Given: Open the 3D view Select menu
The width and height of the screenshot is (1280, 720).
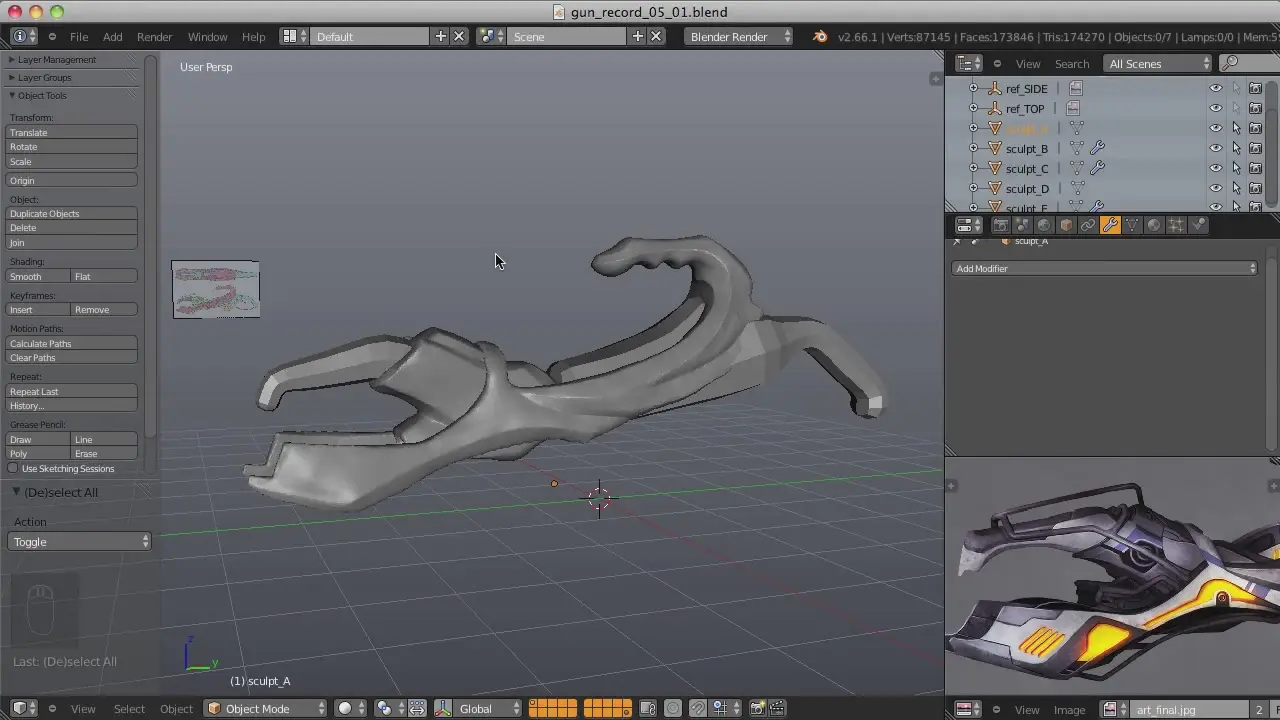Looking at the screenshot, I should pyautogui.click(x=129, y=708).
